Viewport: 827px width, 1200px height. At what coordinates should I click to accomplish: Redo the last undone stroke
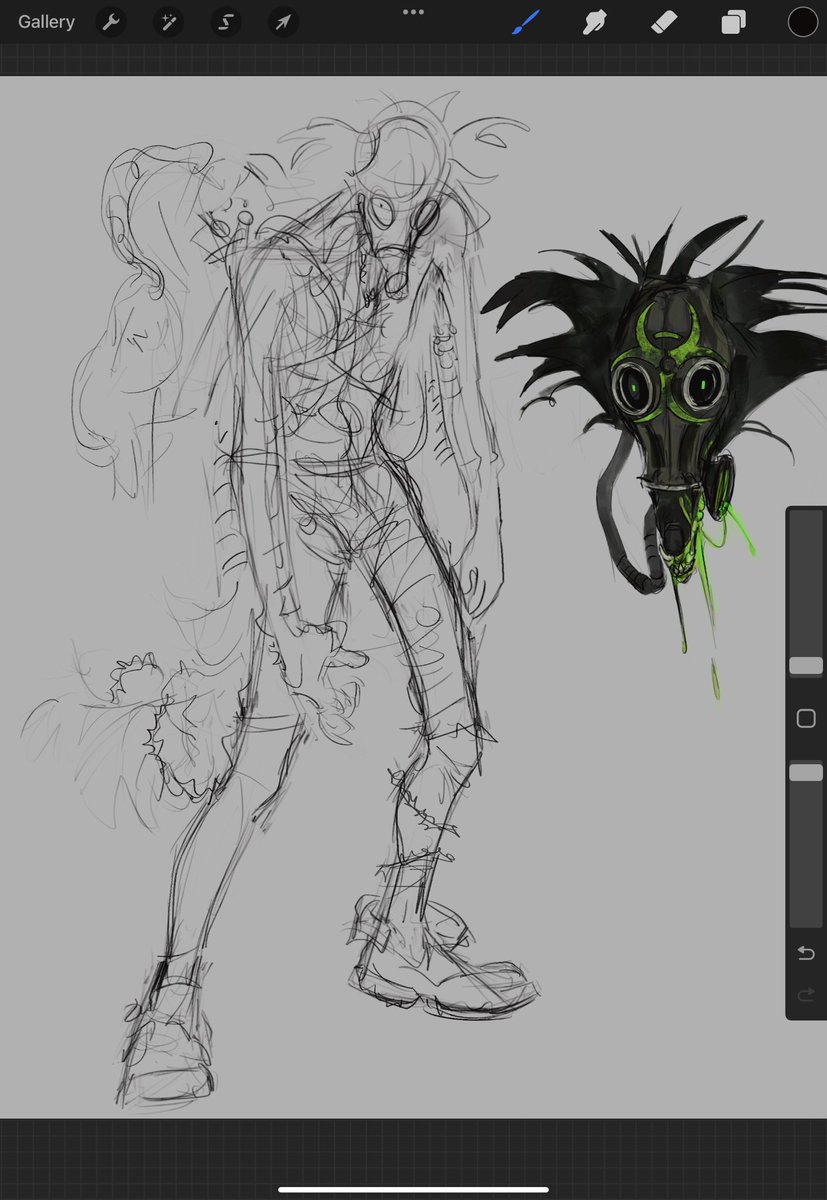point(806,994)
